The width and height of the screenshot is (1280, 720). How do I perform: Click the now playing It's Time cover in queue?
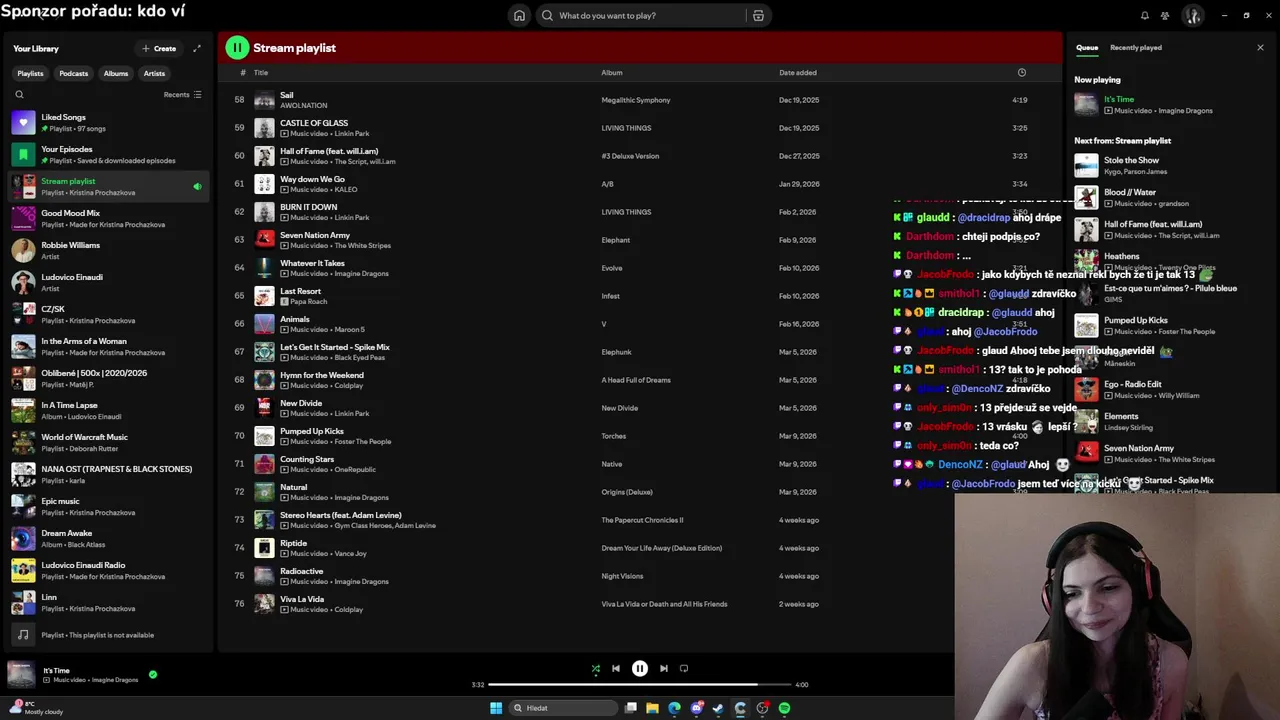point(1086,104)
